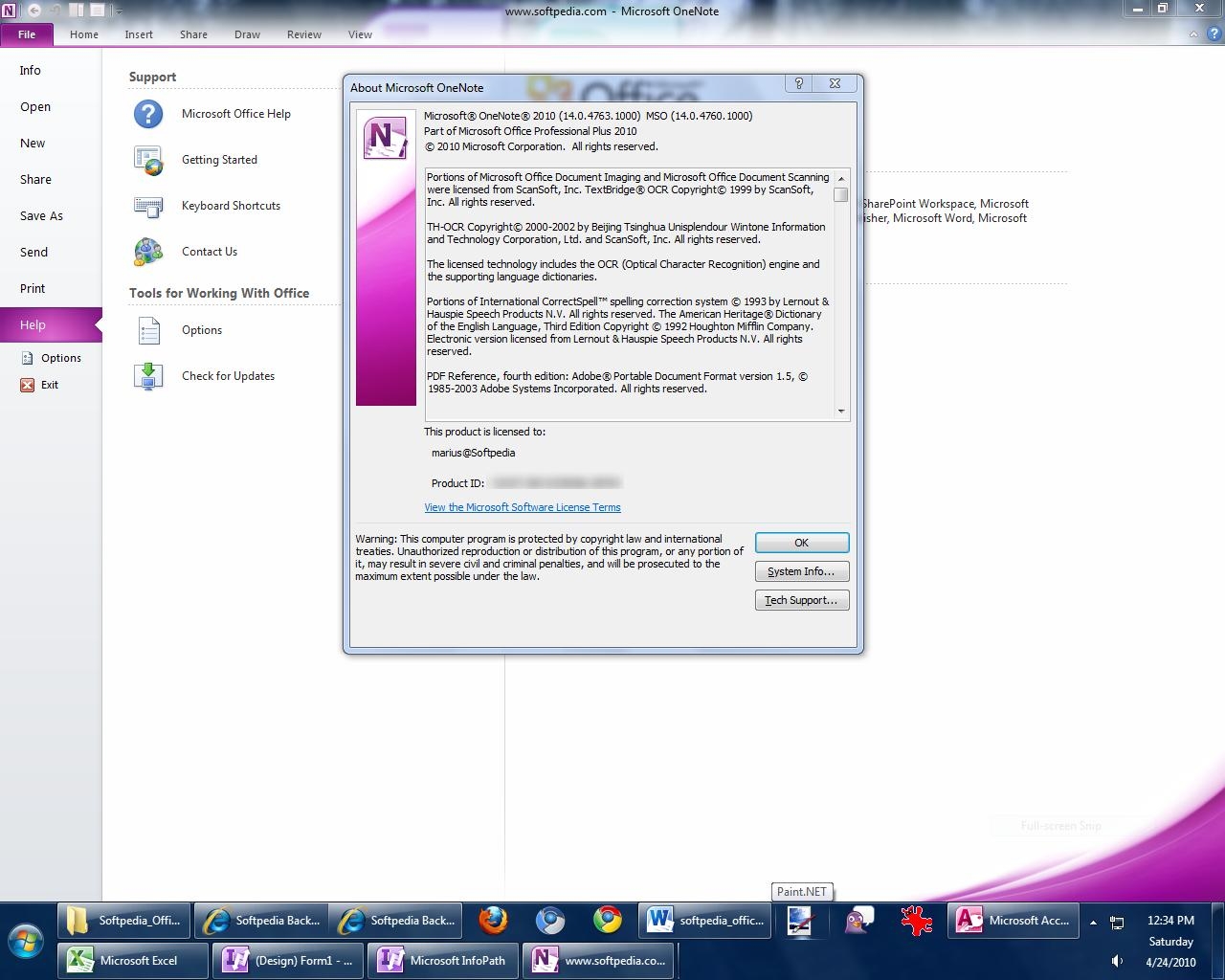This screenshot has height=980, width=1225.
Task: Click the blue Help icon on the ribbon
Action: 1214,34
